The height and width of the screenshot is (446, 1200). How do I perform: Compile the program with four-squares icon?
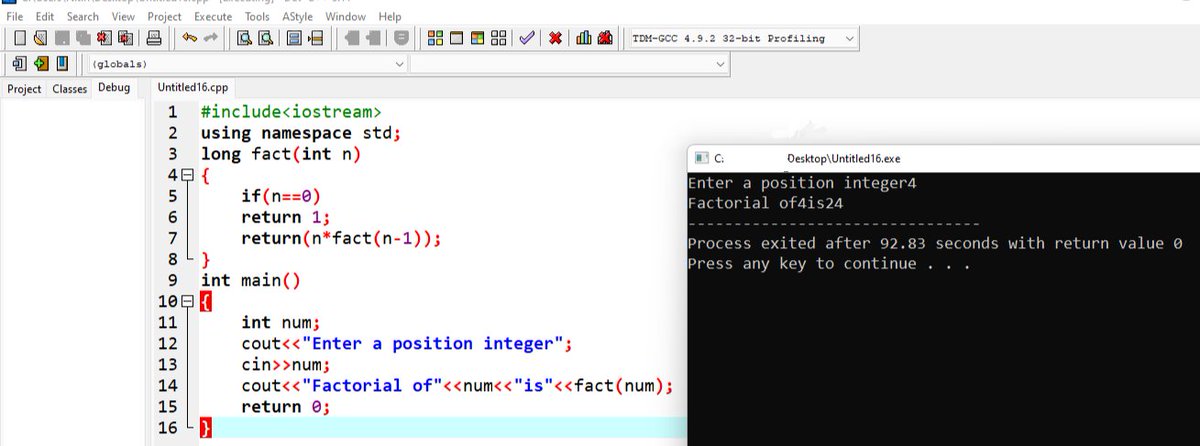[x=435, y=38]
